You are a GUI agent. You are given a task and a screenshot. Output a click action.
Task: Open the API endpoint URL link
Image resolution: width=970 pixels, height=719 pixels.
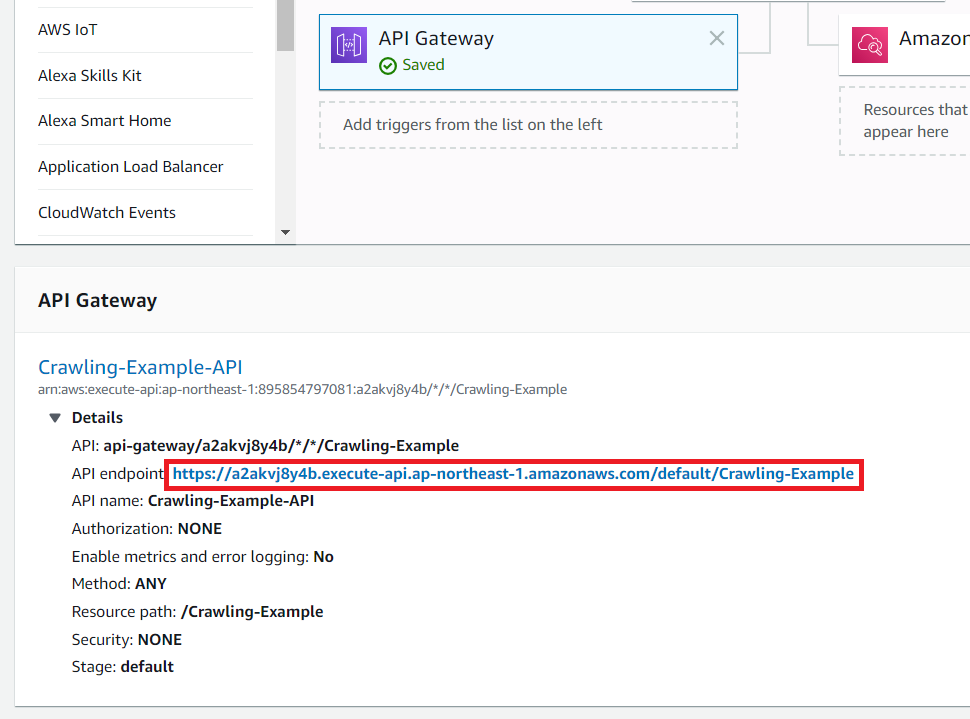click(513, 474)
